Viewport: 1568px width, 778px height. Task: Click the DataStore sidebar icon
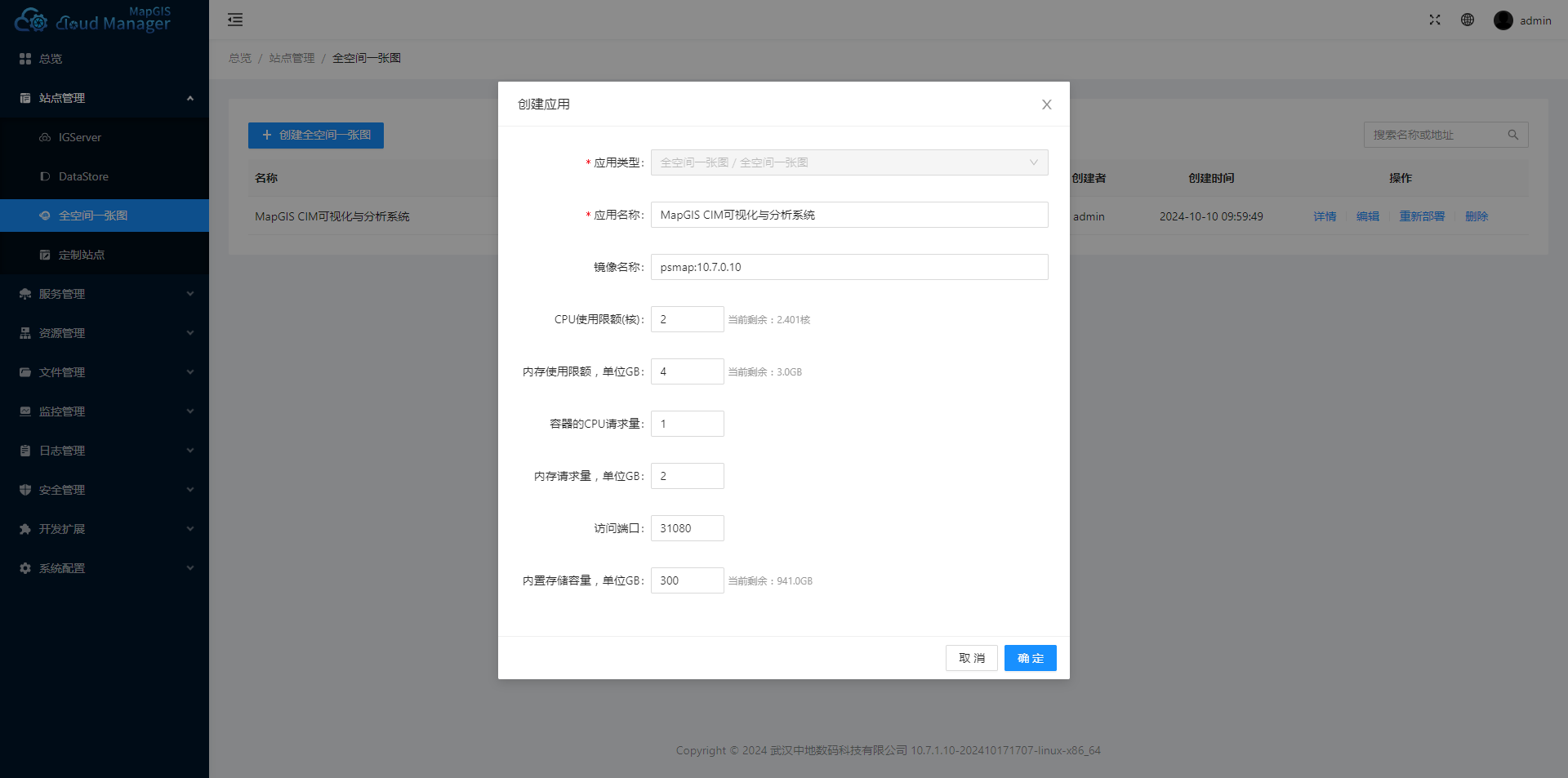point(45,176)
